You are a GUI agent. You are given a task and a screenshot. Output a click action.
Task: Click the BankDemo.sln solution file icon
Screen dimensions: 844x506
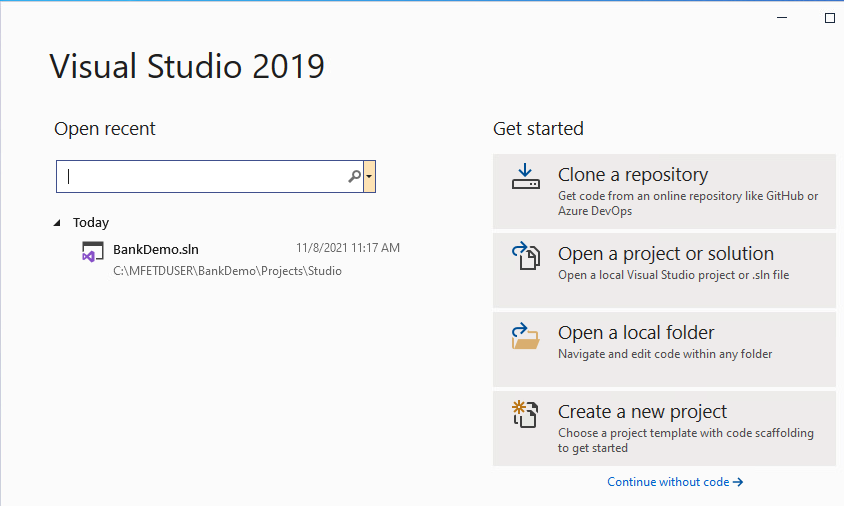point(92,253)
